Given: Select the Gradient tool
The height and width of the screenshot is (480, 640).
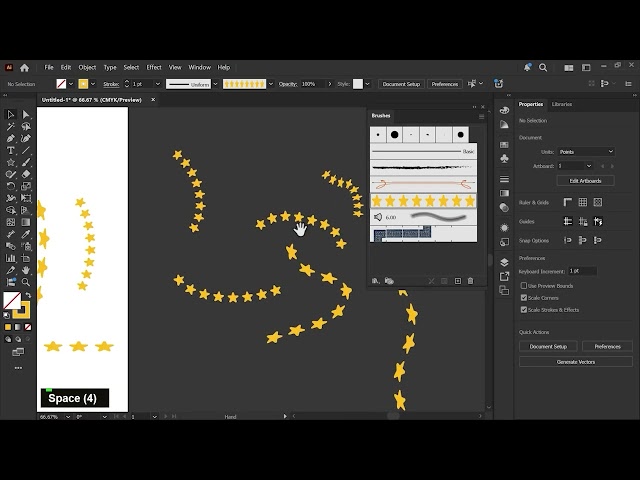Looking at the screenshot, I should coord(26,222).
